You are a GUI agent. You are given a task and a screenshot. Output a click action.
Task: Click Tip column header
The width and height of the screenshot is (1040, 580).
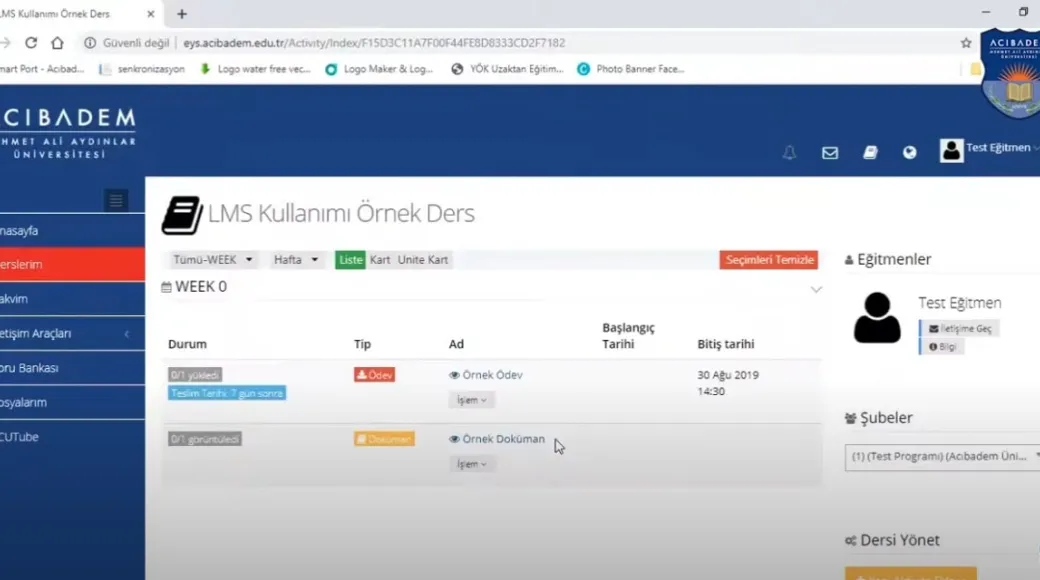[x=362, y=344]
